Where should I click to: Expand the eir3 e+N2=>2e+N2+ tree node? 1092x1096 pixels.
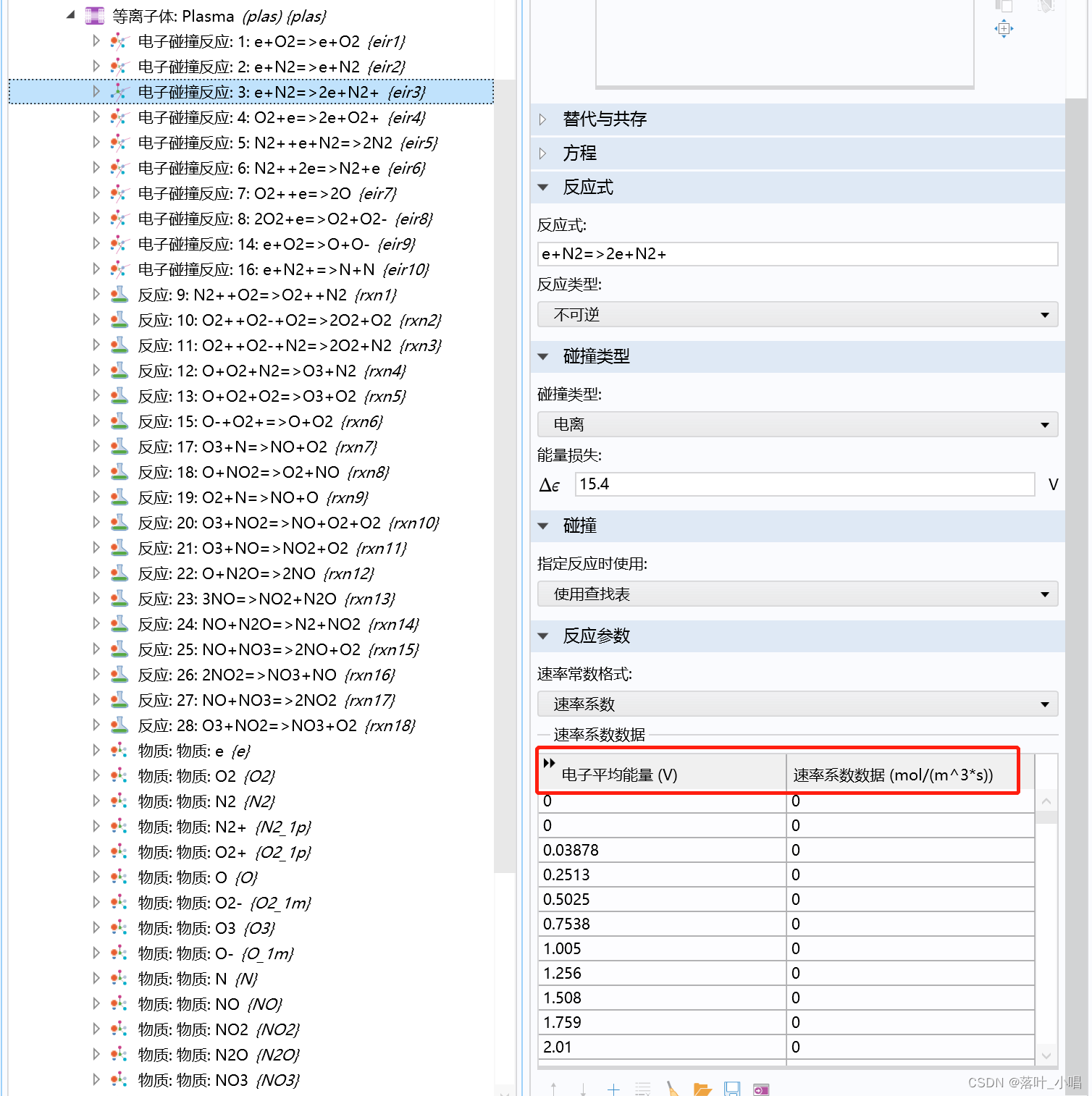[96, 91]
